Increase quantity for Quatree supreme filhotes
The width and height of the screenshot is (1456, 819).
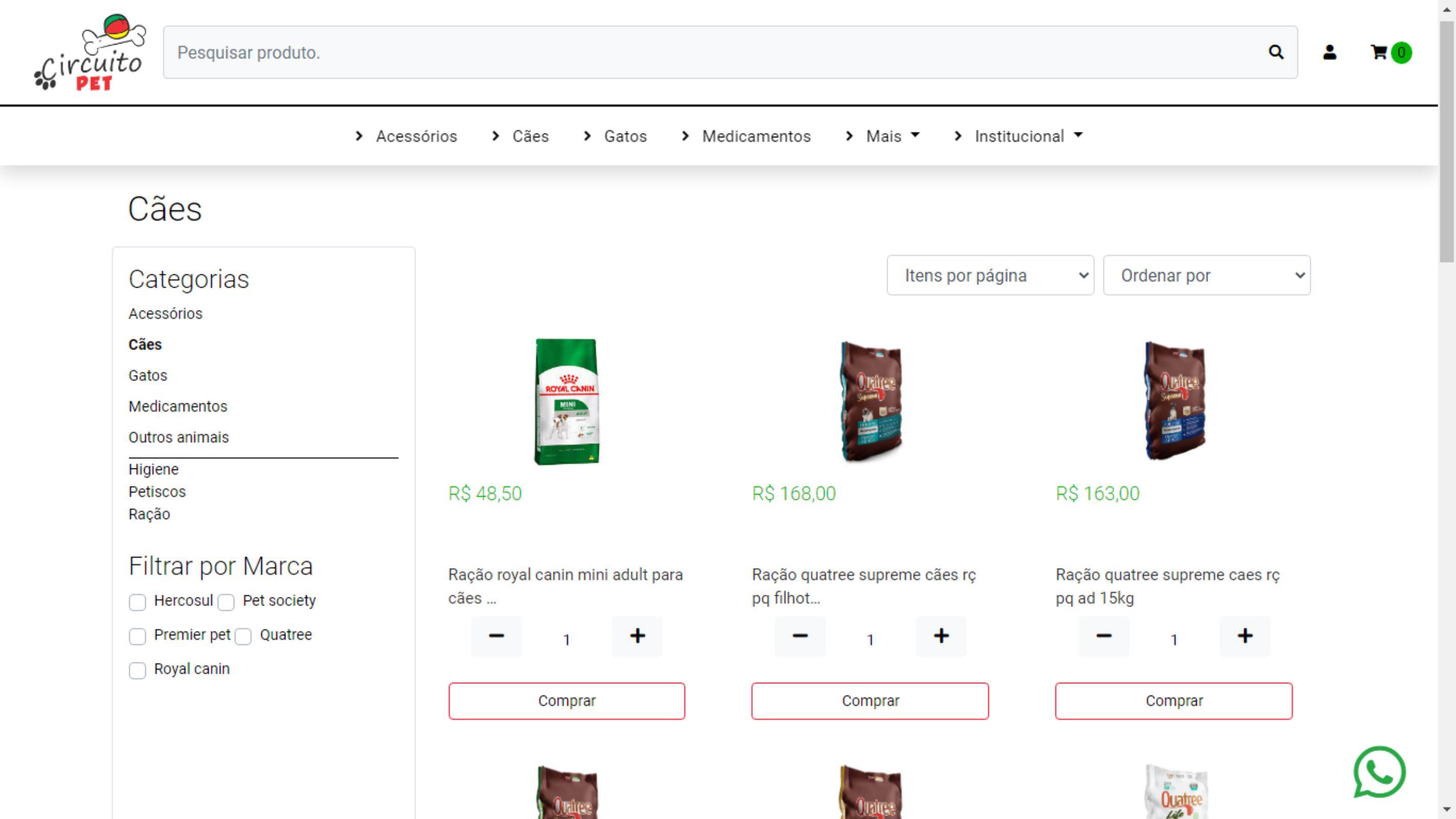coord(941,636)
